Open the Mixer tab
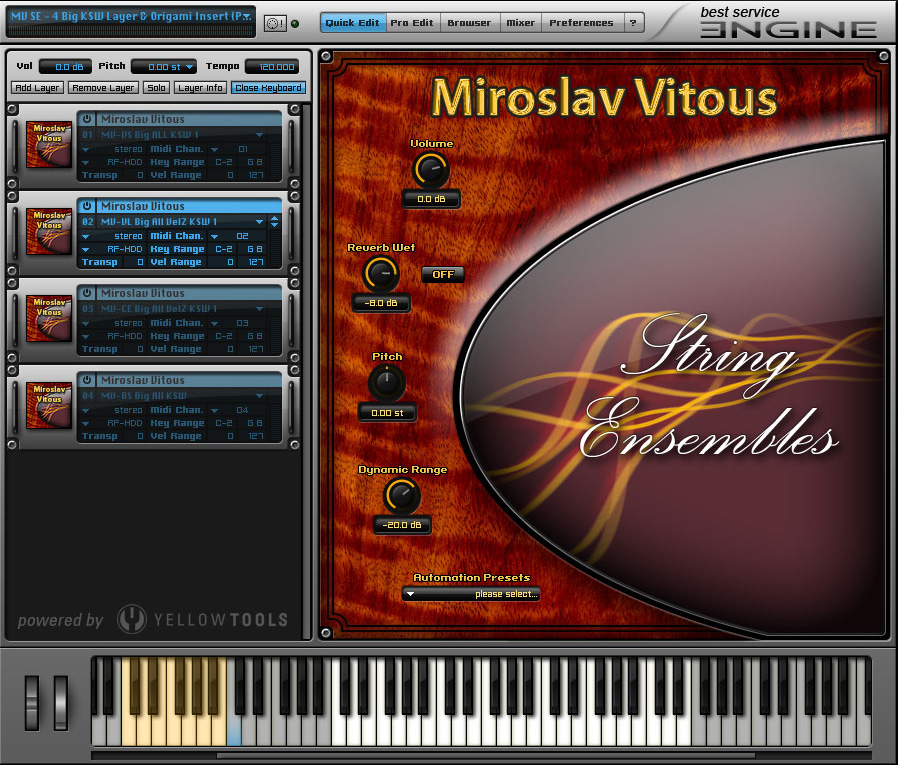 point(521,23)
